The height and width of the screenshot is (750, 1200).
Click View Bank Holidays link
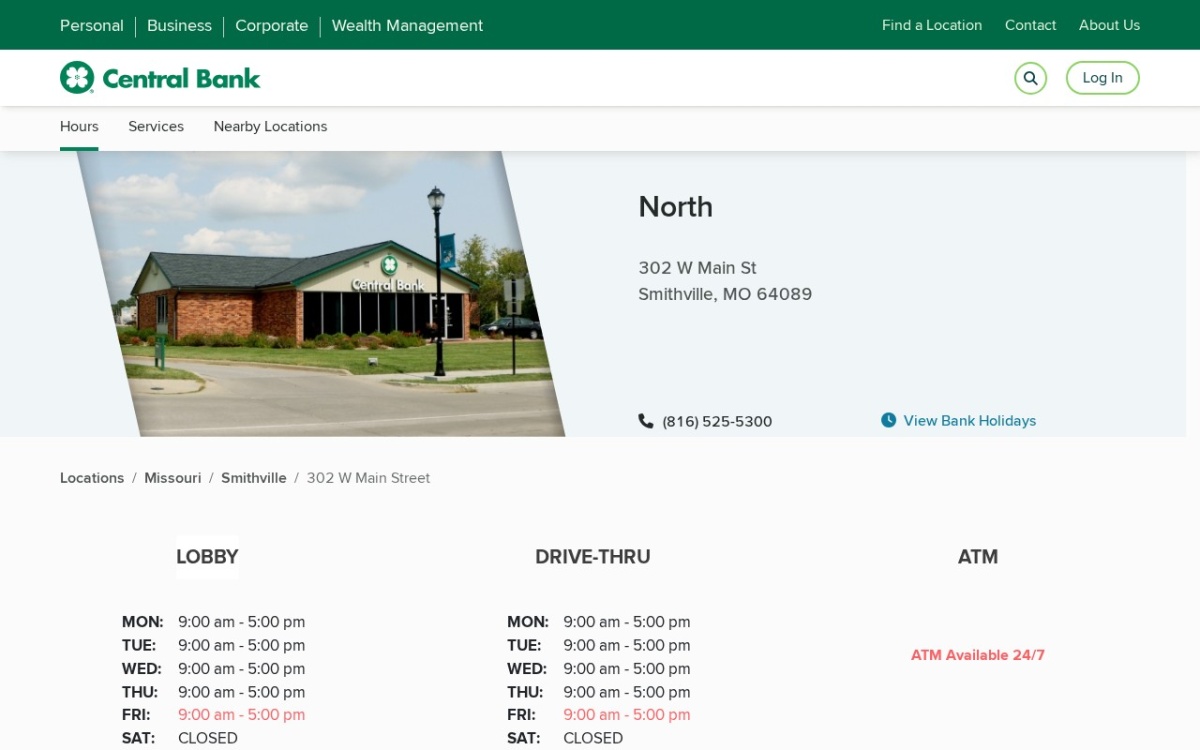[x=969, y=421]
